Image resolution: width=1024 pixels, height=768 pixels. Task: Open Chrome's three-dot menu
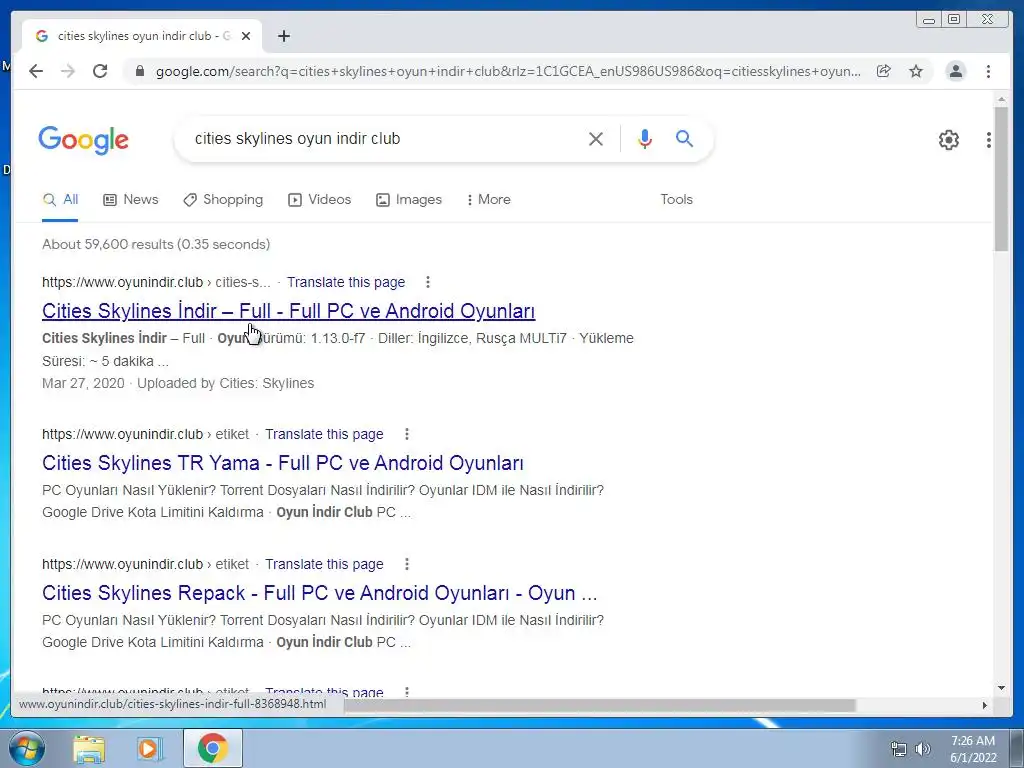988,71
